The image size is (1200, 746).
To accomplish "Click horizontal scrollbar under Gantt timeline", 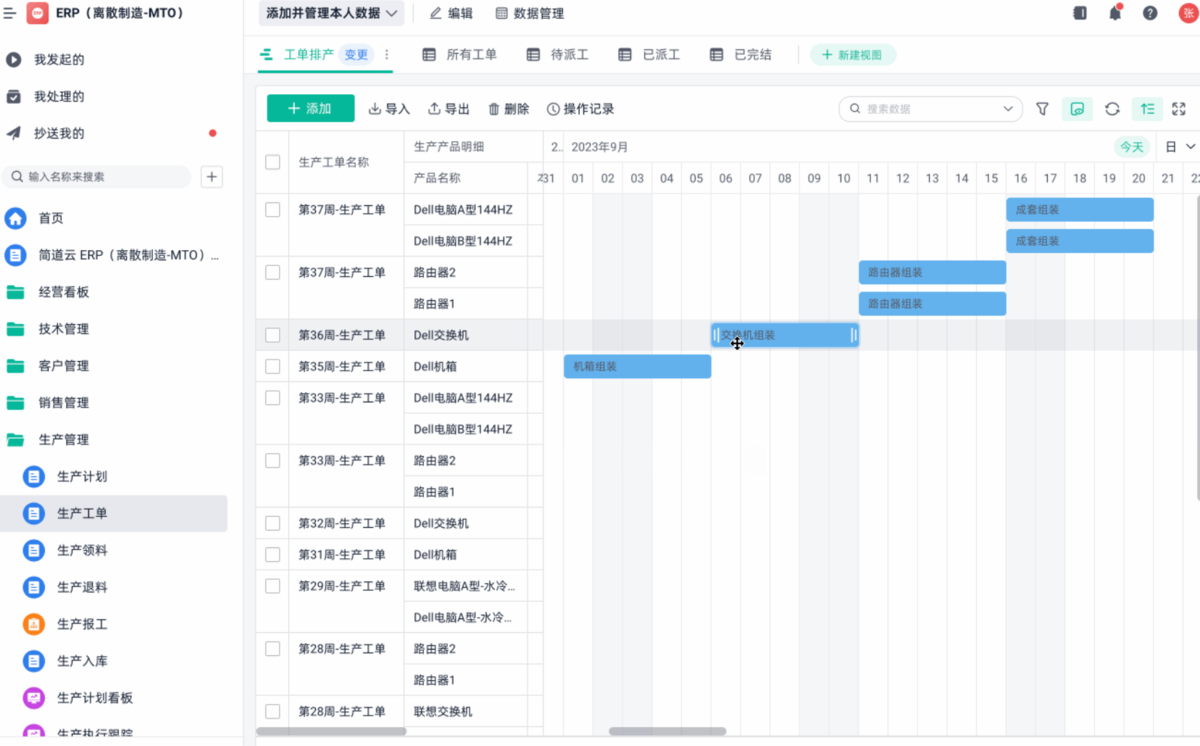I will [x=667, y=731].
